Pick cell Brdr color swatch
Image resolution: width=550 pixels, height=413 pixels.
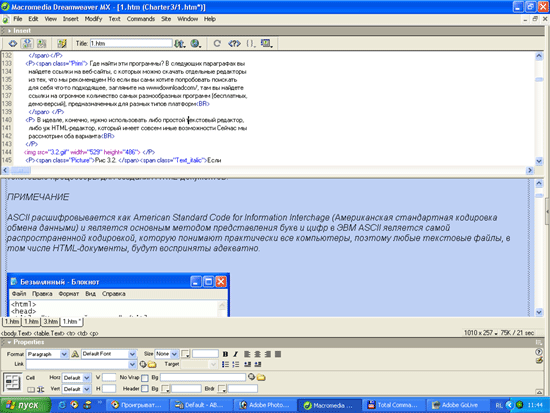tap(222, 389)
